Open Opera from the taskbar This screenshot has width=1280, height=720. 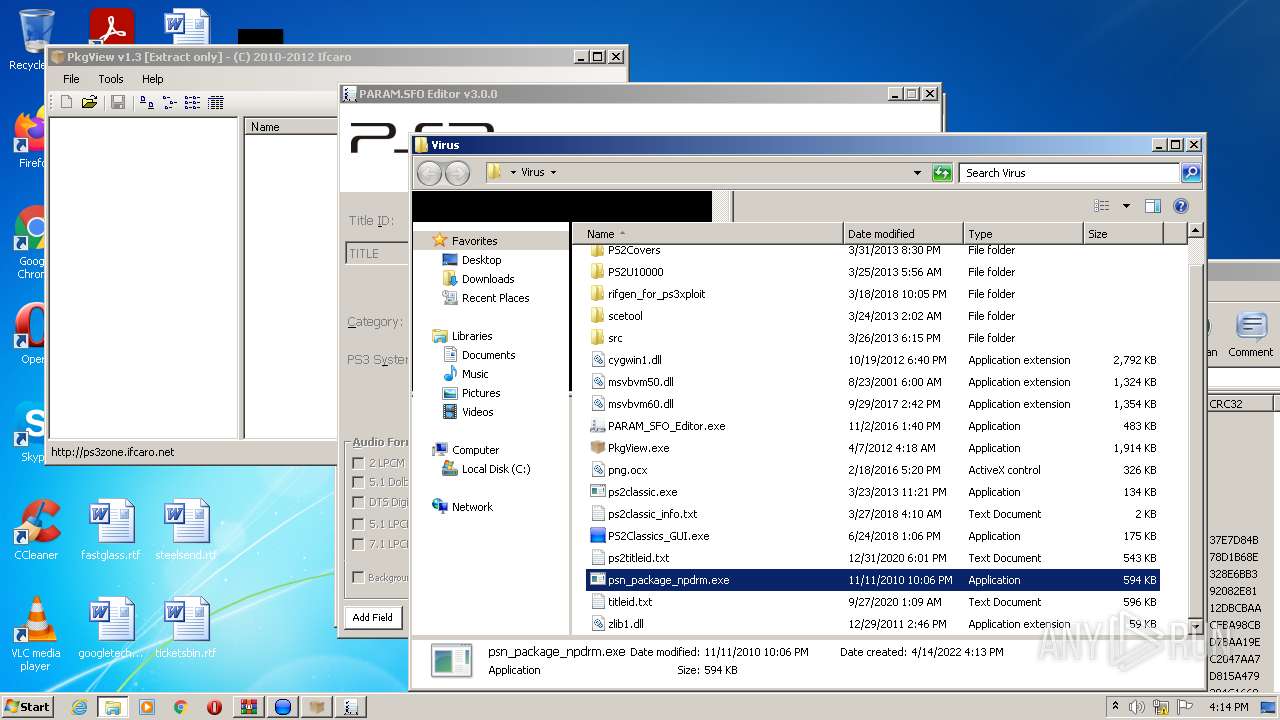(x=214, y=707)
